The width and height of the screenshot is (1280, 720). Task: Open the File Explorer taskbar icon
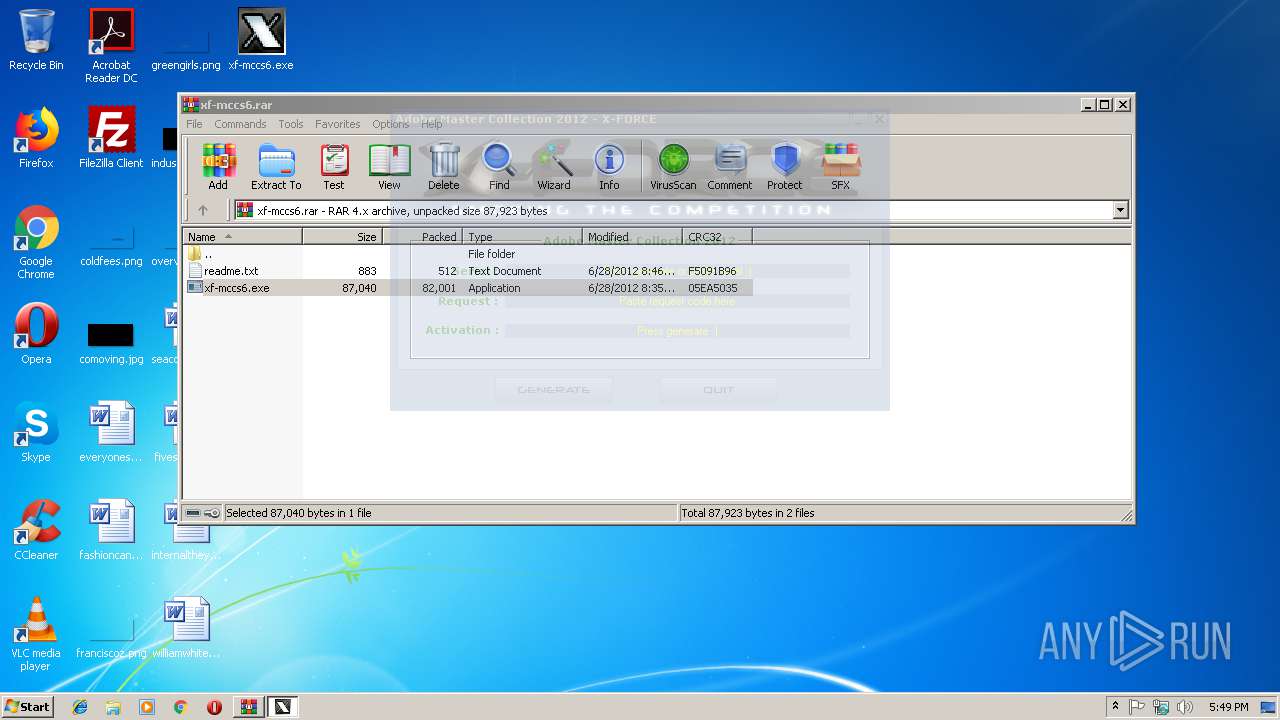pyautogui.click(x=113, y=707)
